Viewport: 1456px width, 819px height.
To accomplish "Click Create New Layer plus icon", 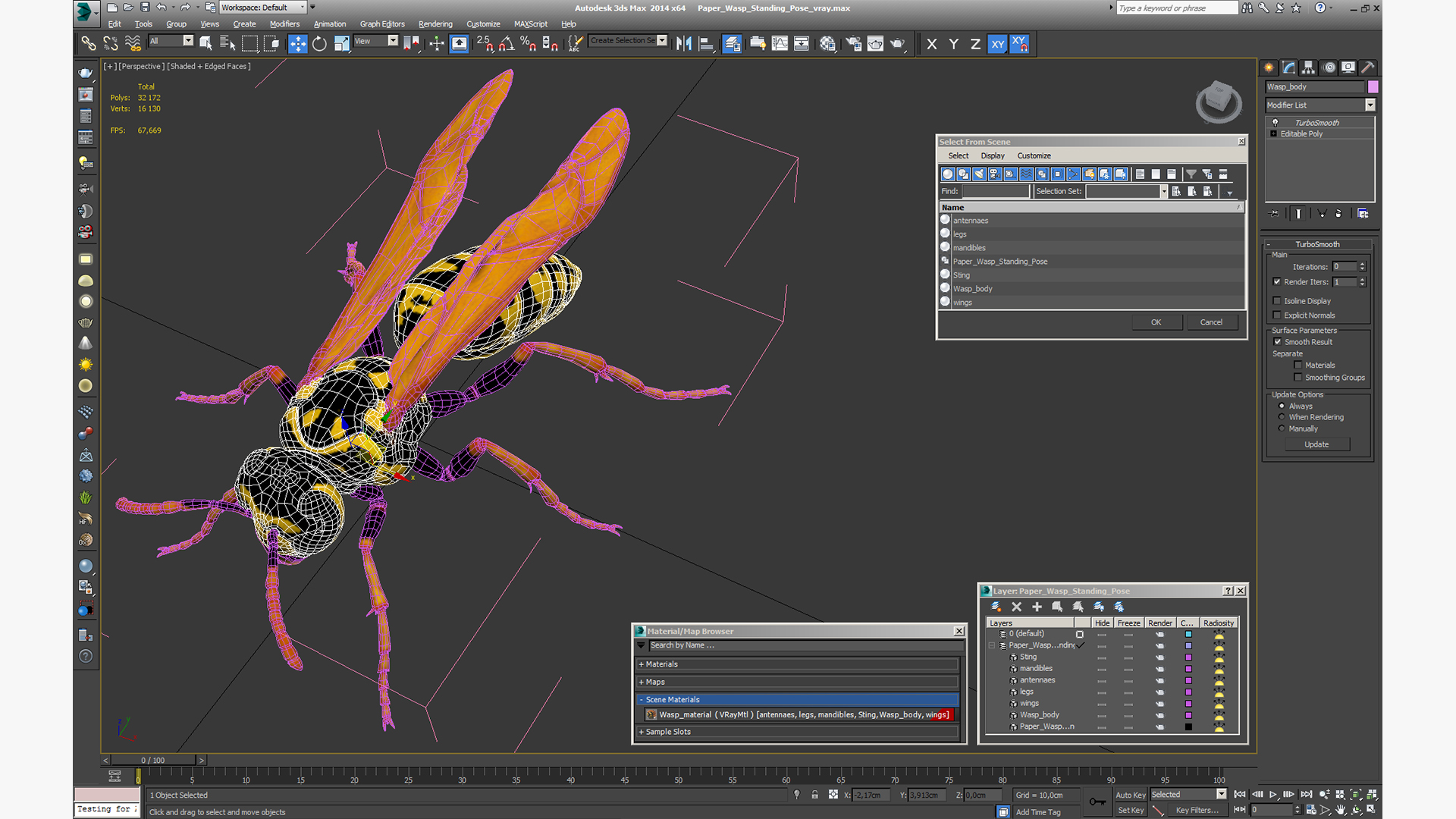I will (x=1037, y=607).
